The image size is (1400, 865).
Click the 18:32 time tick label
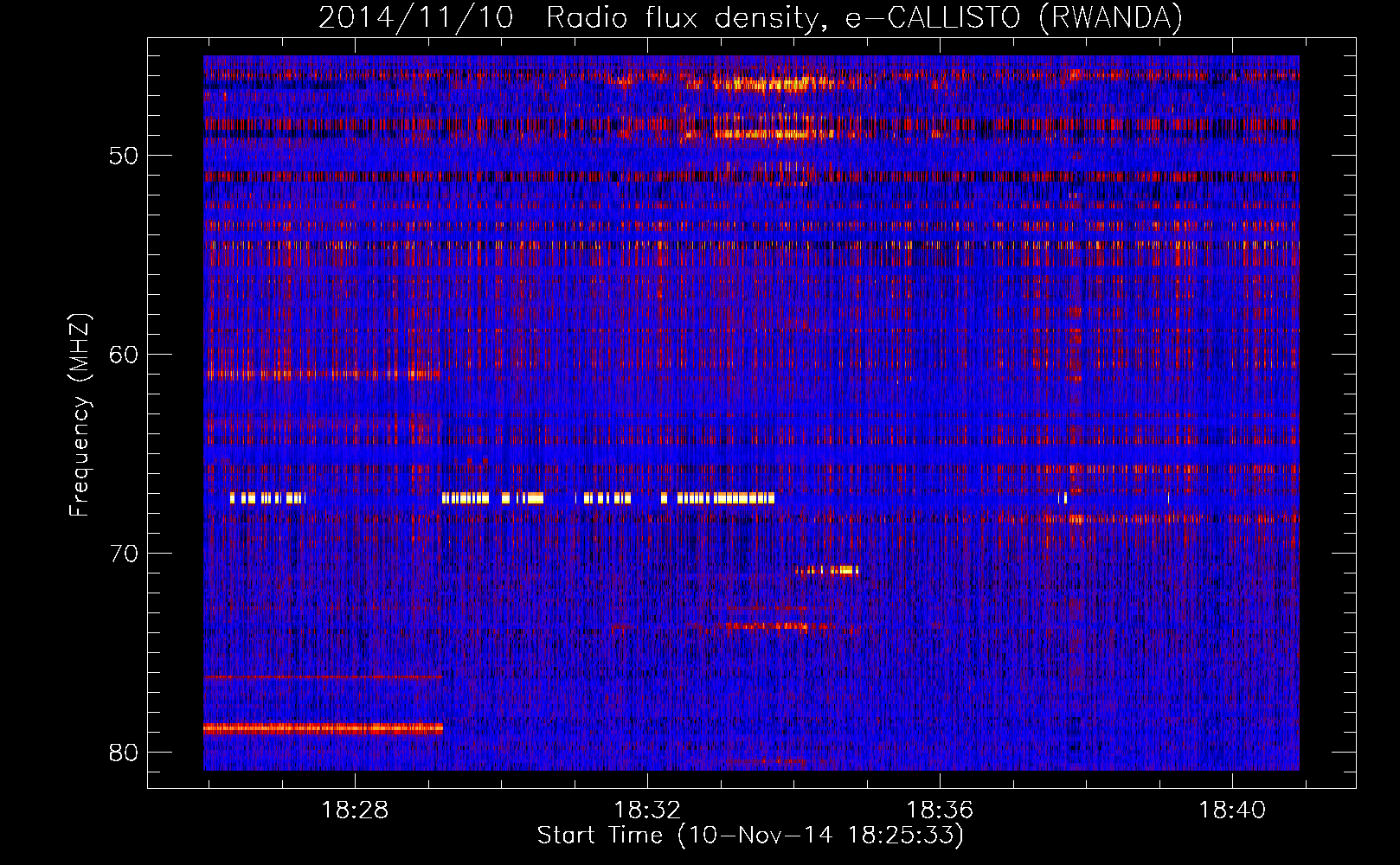point(647,811)
